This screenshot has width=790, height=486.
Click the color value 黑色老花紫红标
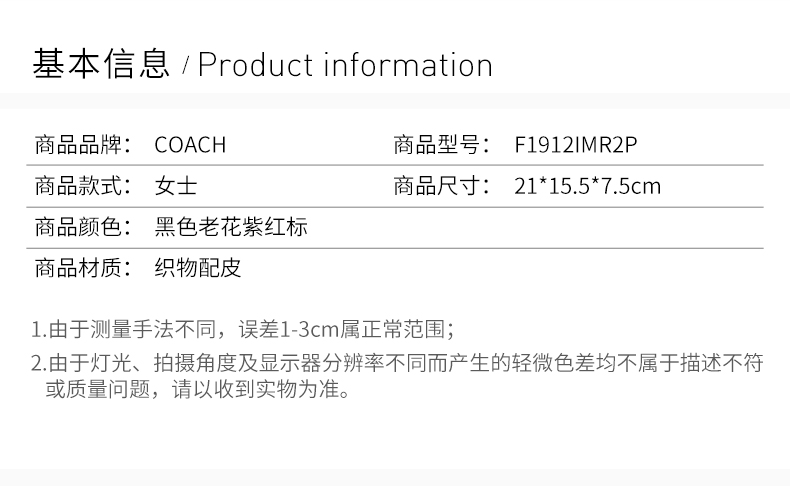tap(231, 227)
